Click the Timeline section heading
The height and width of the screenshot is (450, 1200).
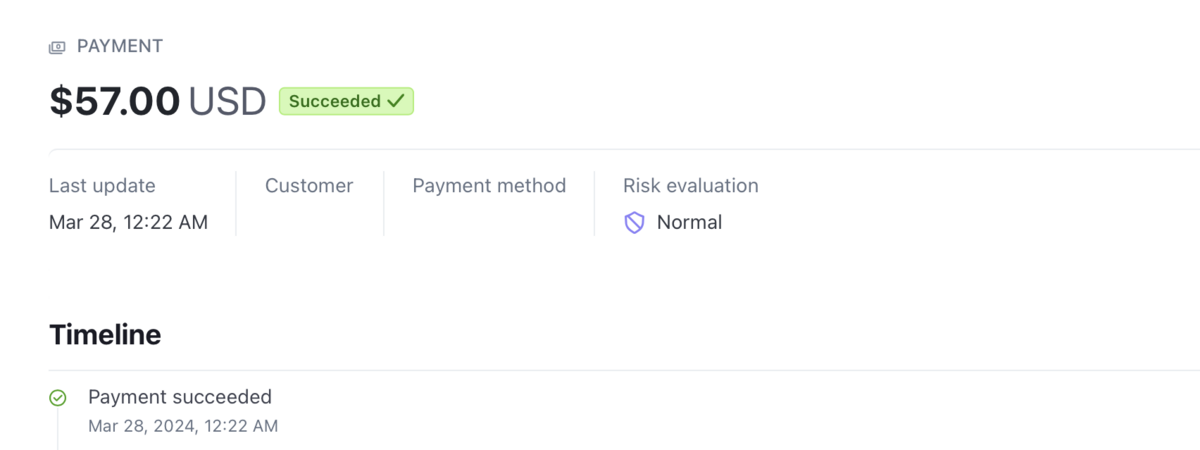105,335
